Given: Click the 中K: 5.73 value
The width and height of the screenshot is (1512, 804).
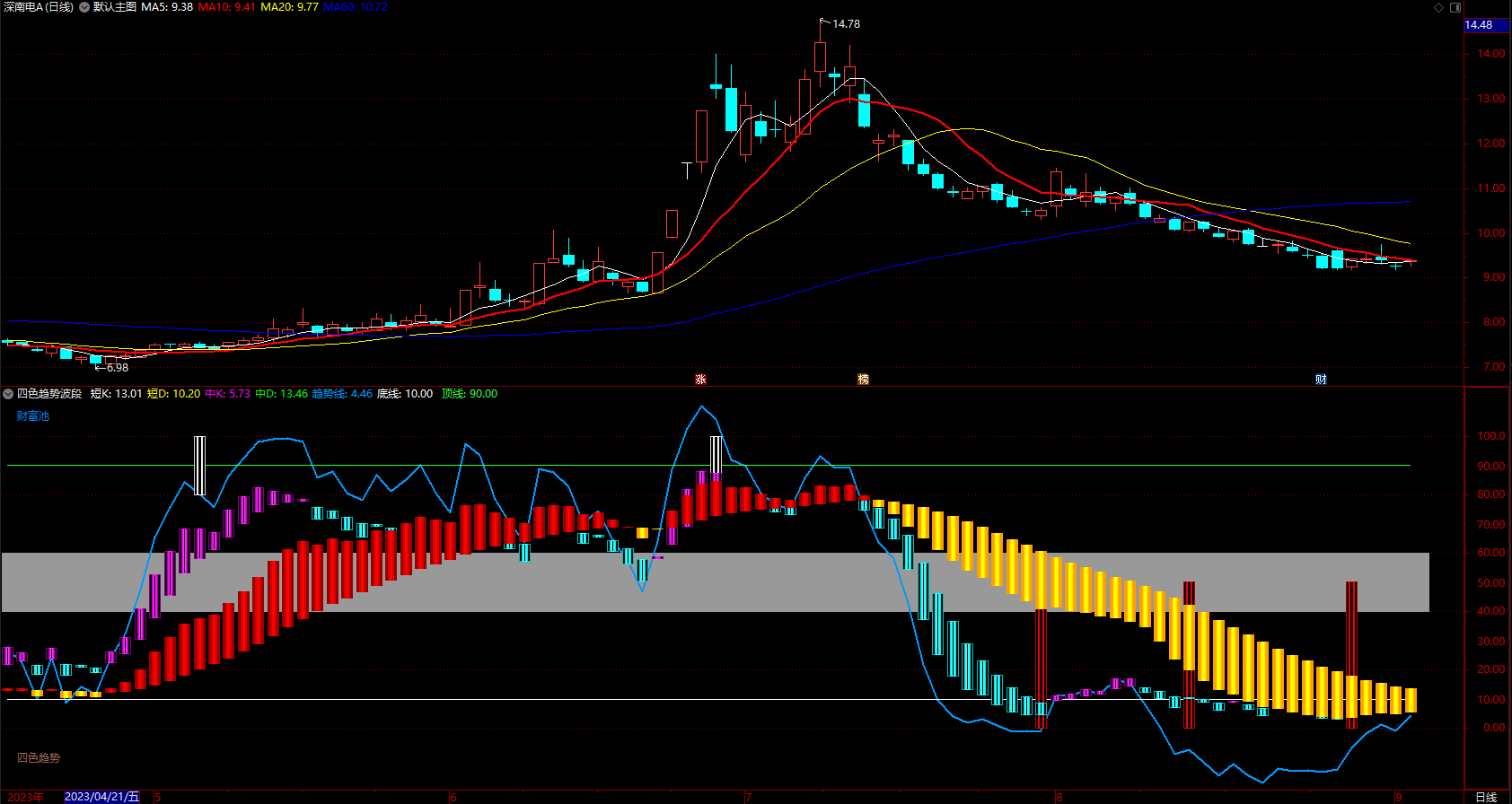Looking at the screenshot, I should click(x=227, y=394).
